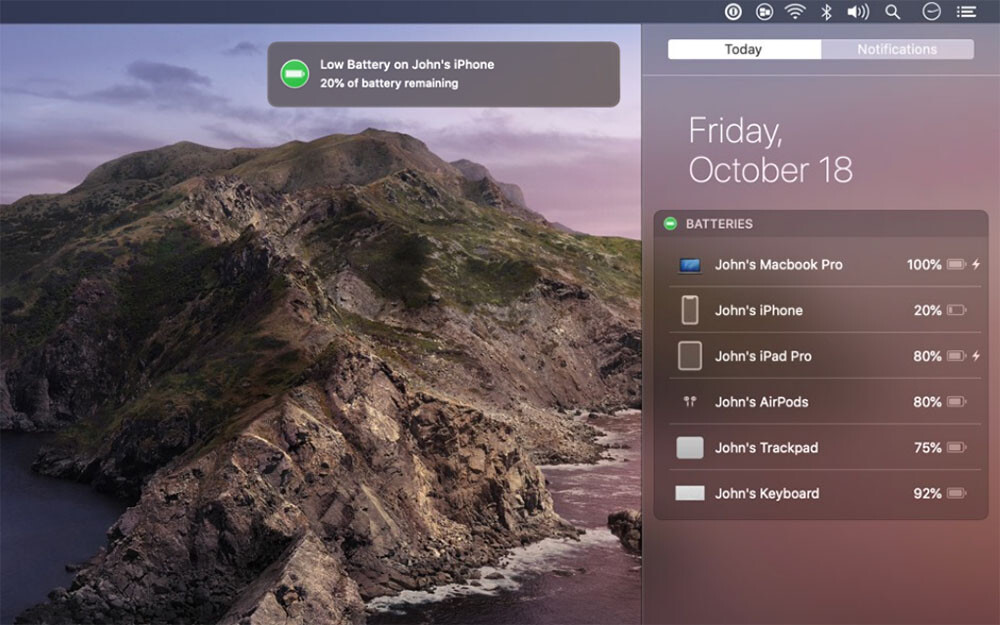Open the Wi-Fi menu
The width and height of the screenshot is (1000, 625).
click(x=795, y=11)
